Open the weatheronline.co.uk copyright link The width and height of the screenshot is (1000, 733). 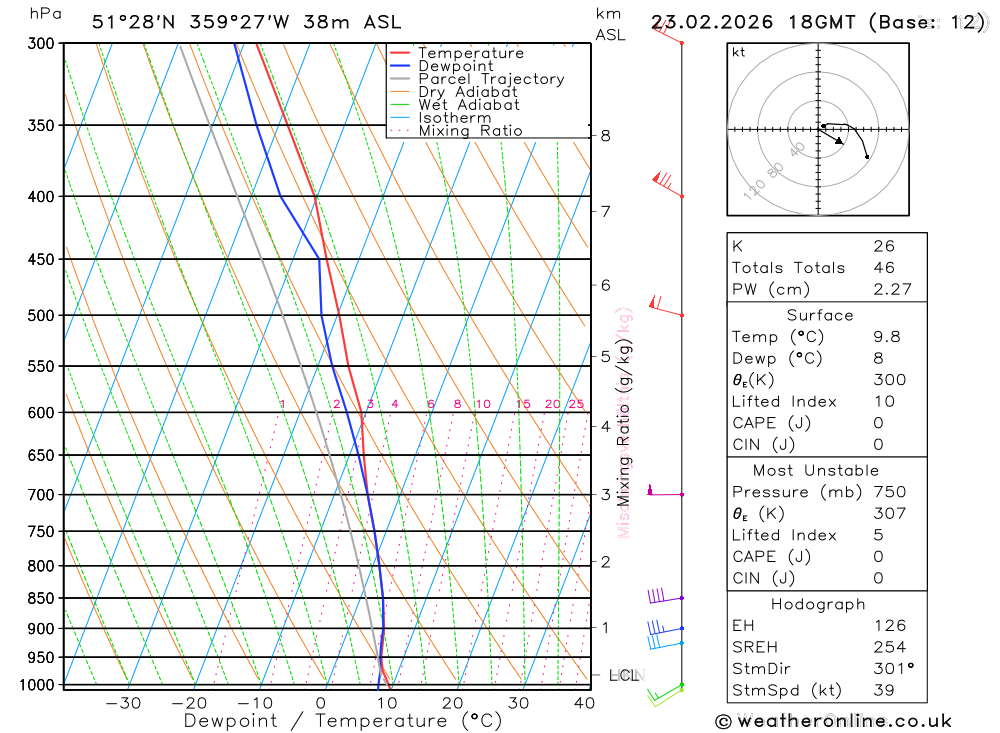tap(833, 722)
